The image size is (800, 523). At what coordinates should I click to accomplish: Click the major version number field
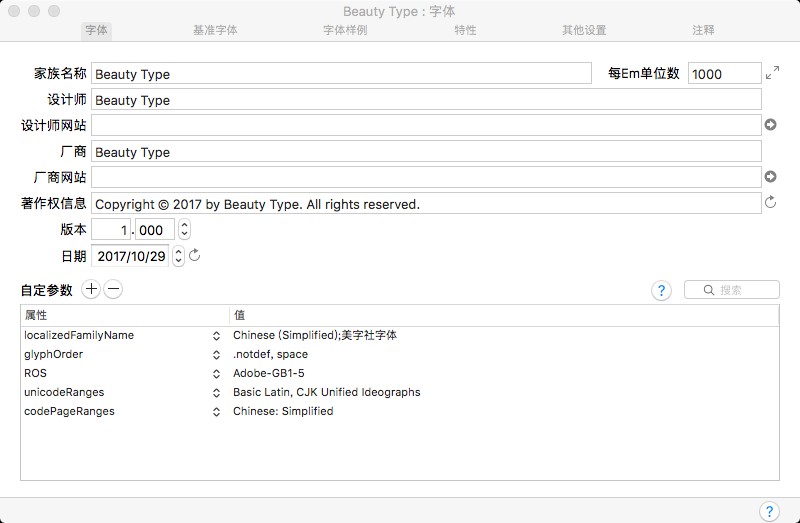pyautogui.click(x=111, y=229)
